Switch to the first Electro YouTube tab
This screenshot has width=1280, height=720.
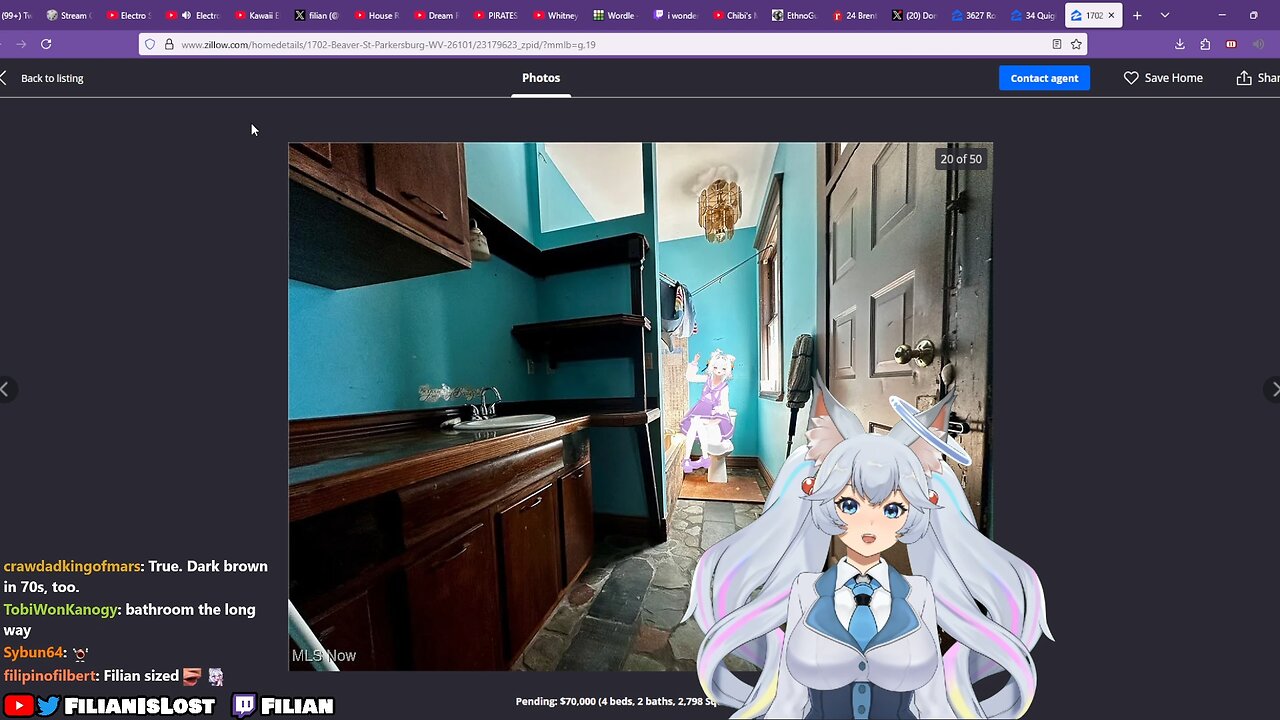tap(127, 15)
